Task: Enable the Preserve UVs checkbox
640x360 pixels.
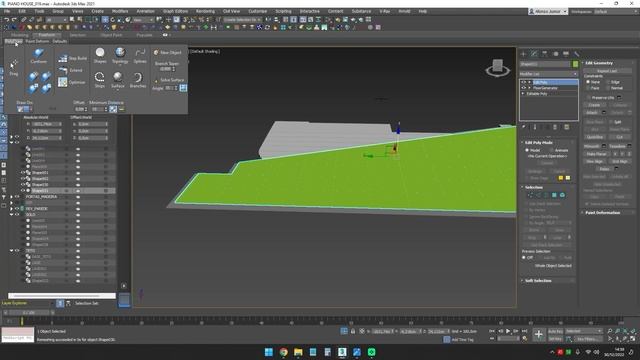Action: pos(588,98)
